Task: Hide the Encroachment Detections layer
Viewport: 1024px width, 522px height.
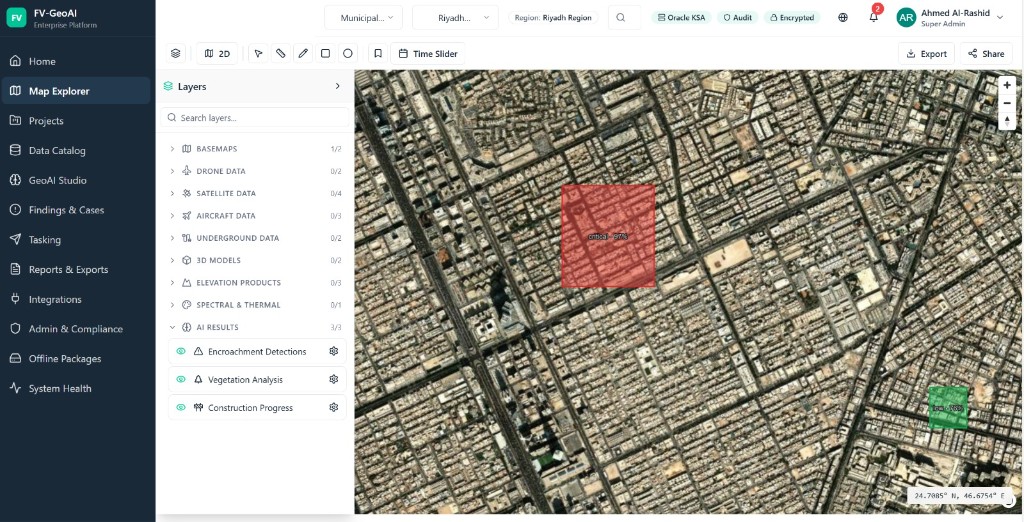Action: coord(181,351)
